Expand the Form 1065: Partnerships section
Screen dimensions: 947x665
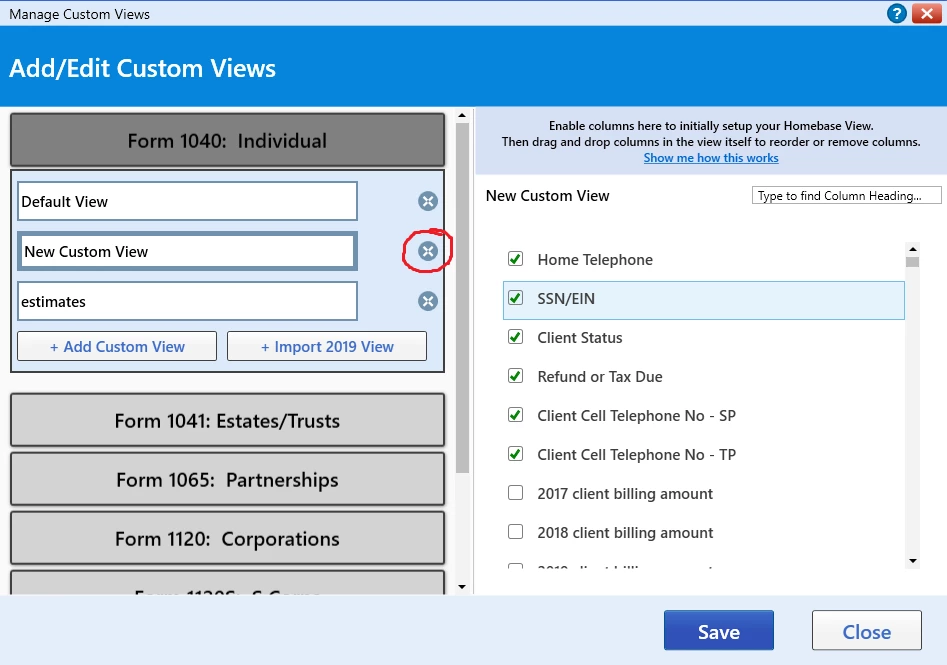click(x=227, y=480)
